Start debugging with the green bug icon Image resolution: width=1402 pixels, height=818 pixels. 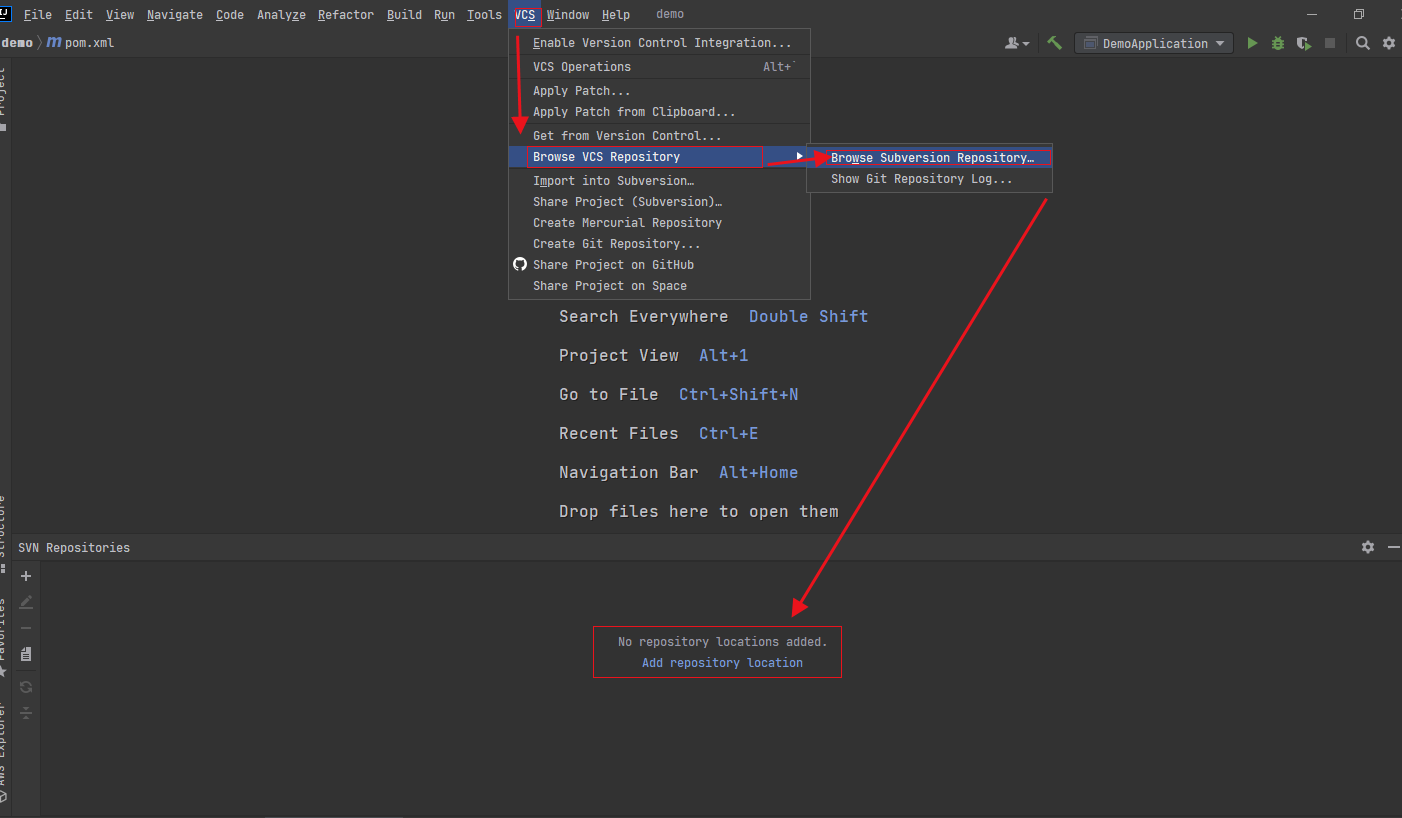[1278, 43]
